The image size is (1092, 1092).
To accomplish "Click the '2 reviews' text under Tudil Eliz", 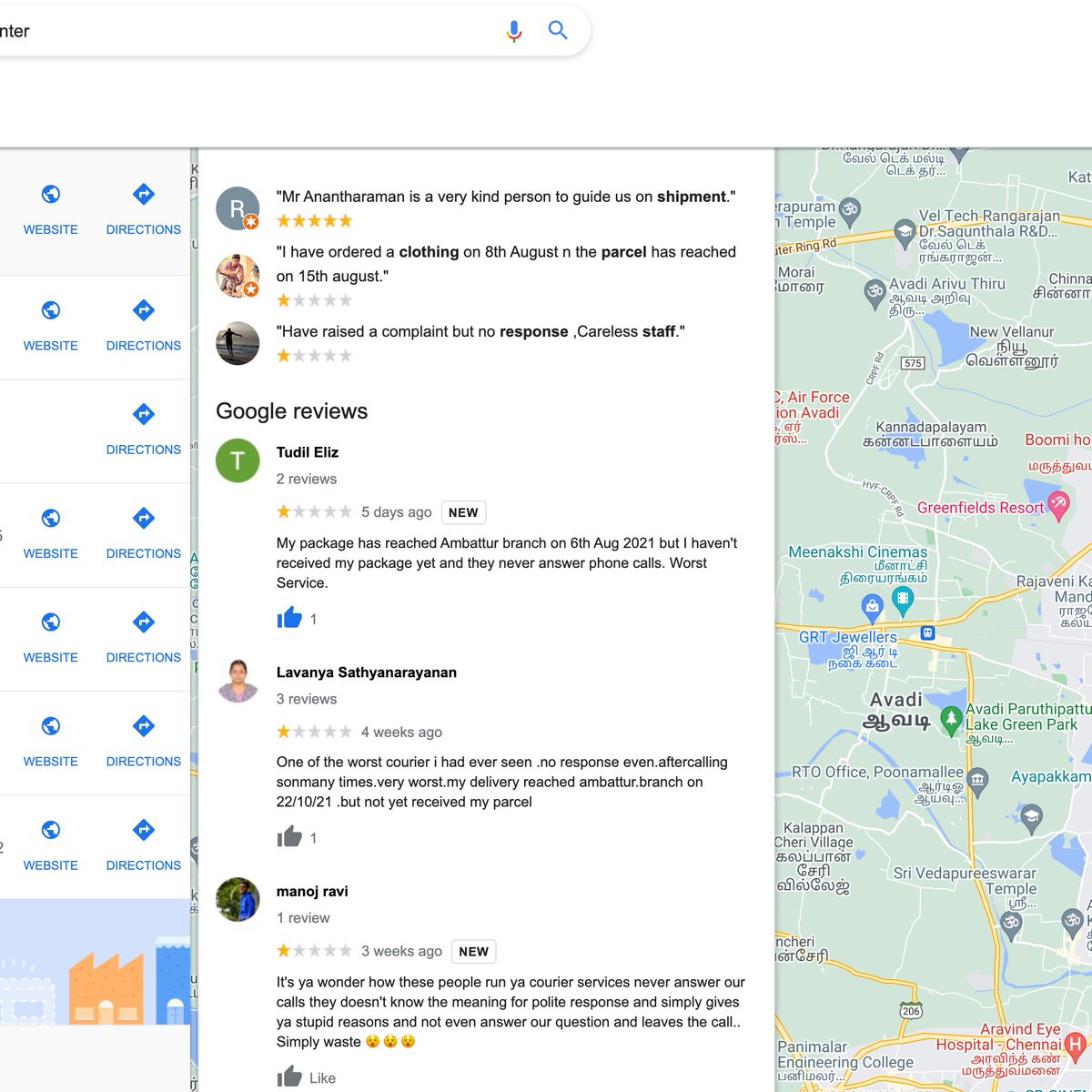I will coord(307,479).
